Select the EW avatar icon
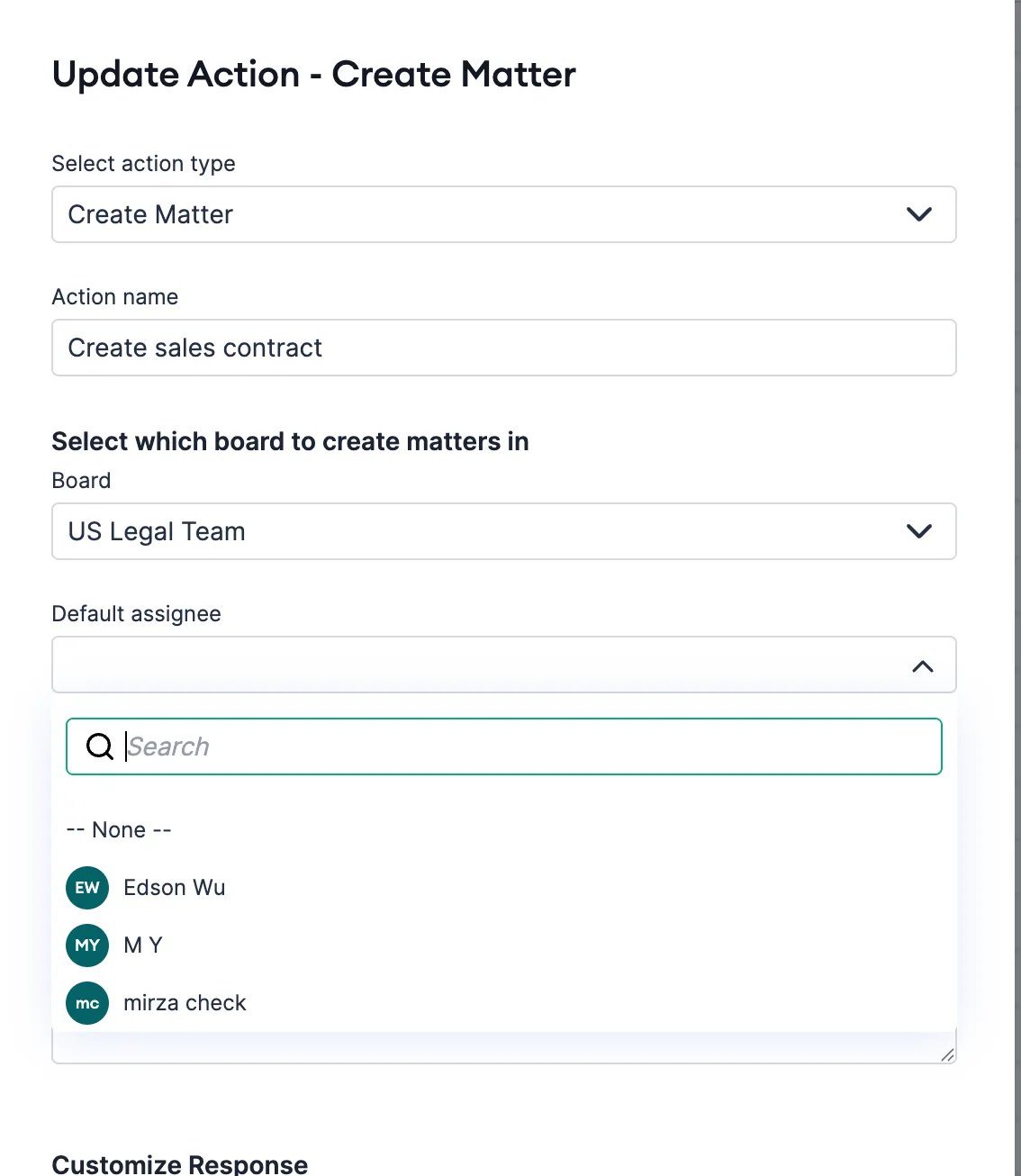Viewport: 1021px width, 1176px height. tap(87, 888)
